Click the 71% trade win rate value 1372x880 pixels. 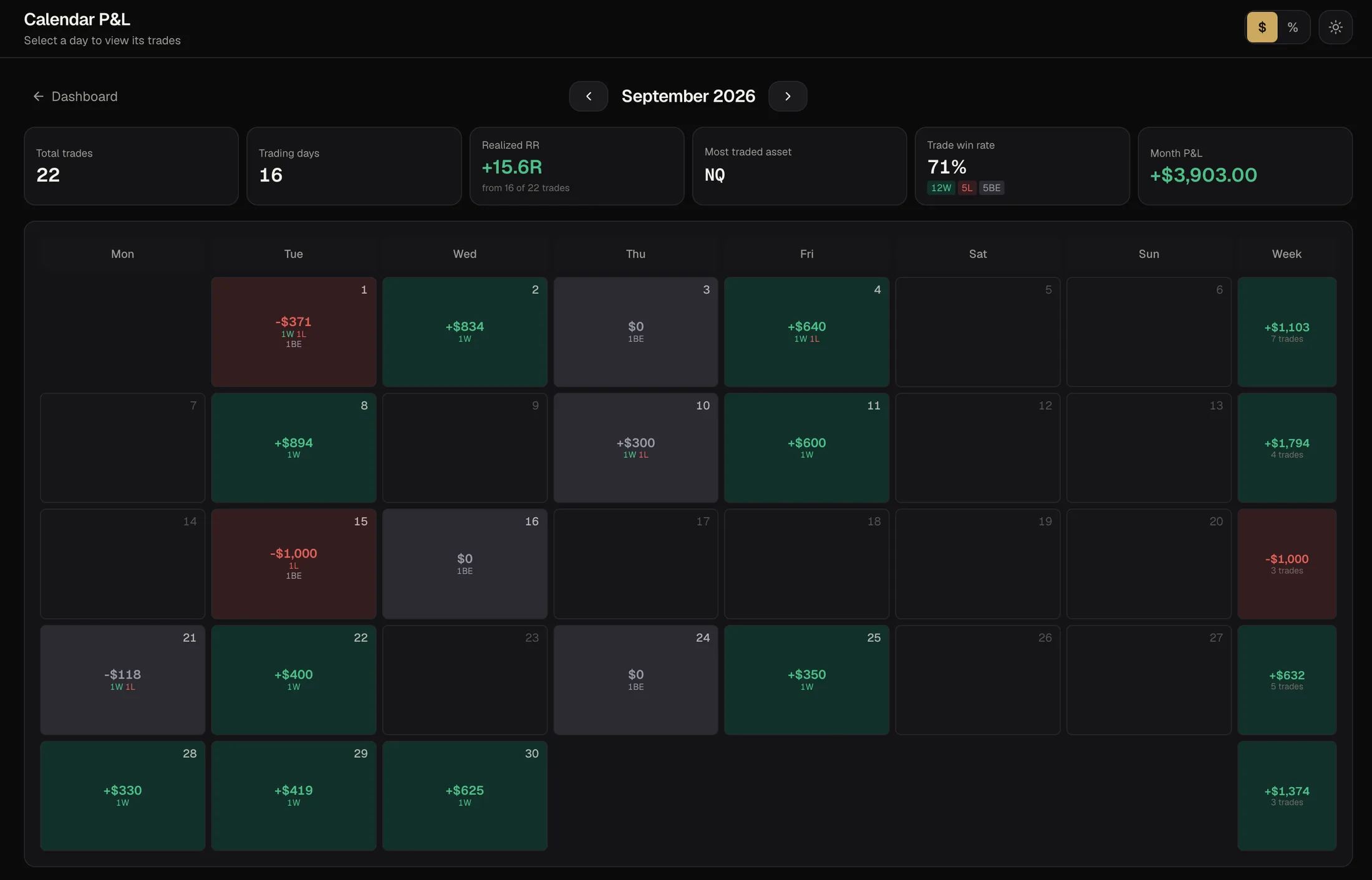(947, 167)
